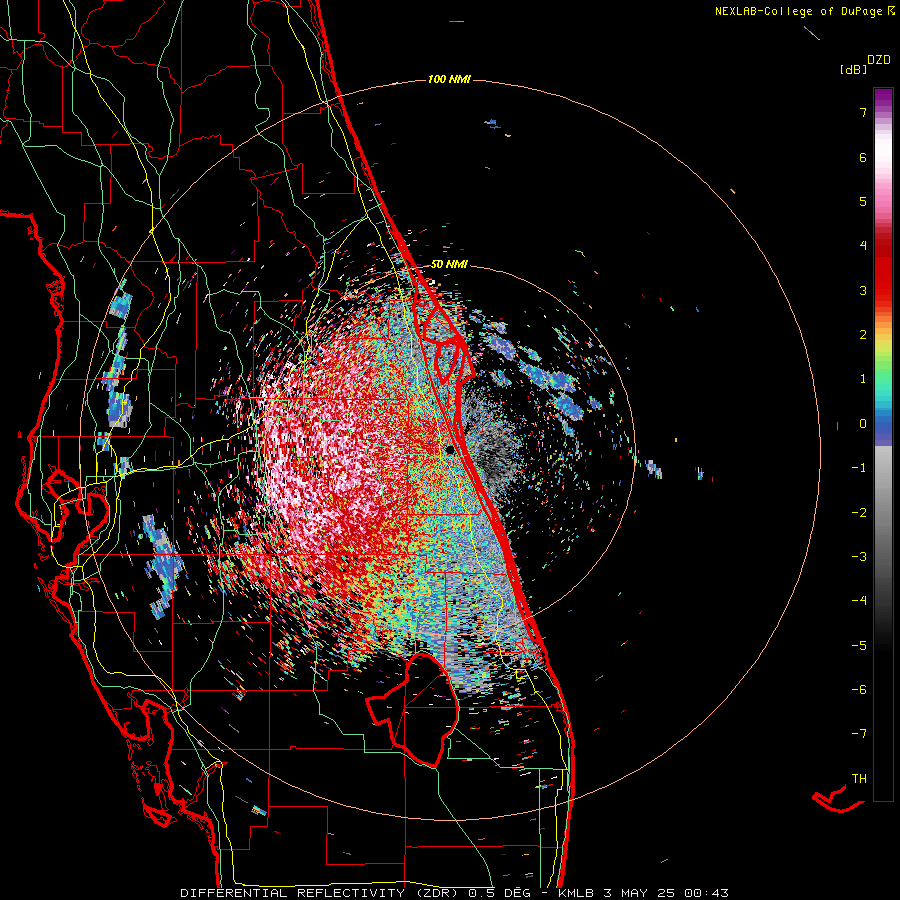
Task: Click the KMLB station identifier
Action: coord(576,893)
